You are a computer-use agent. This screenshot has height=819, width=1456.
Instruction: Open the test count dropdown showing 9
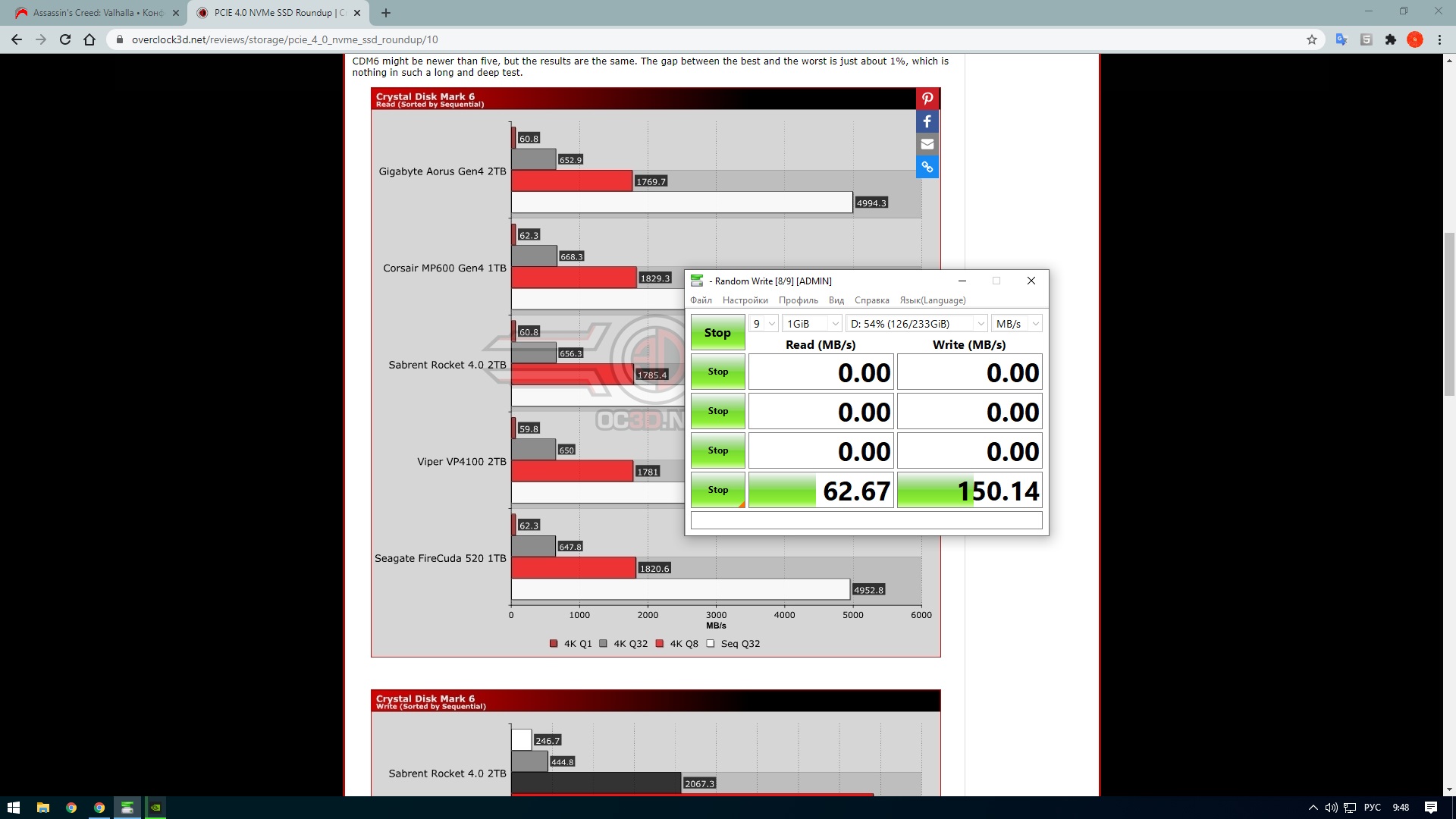pos(763,324)
